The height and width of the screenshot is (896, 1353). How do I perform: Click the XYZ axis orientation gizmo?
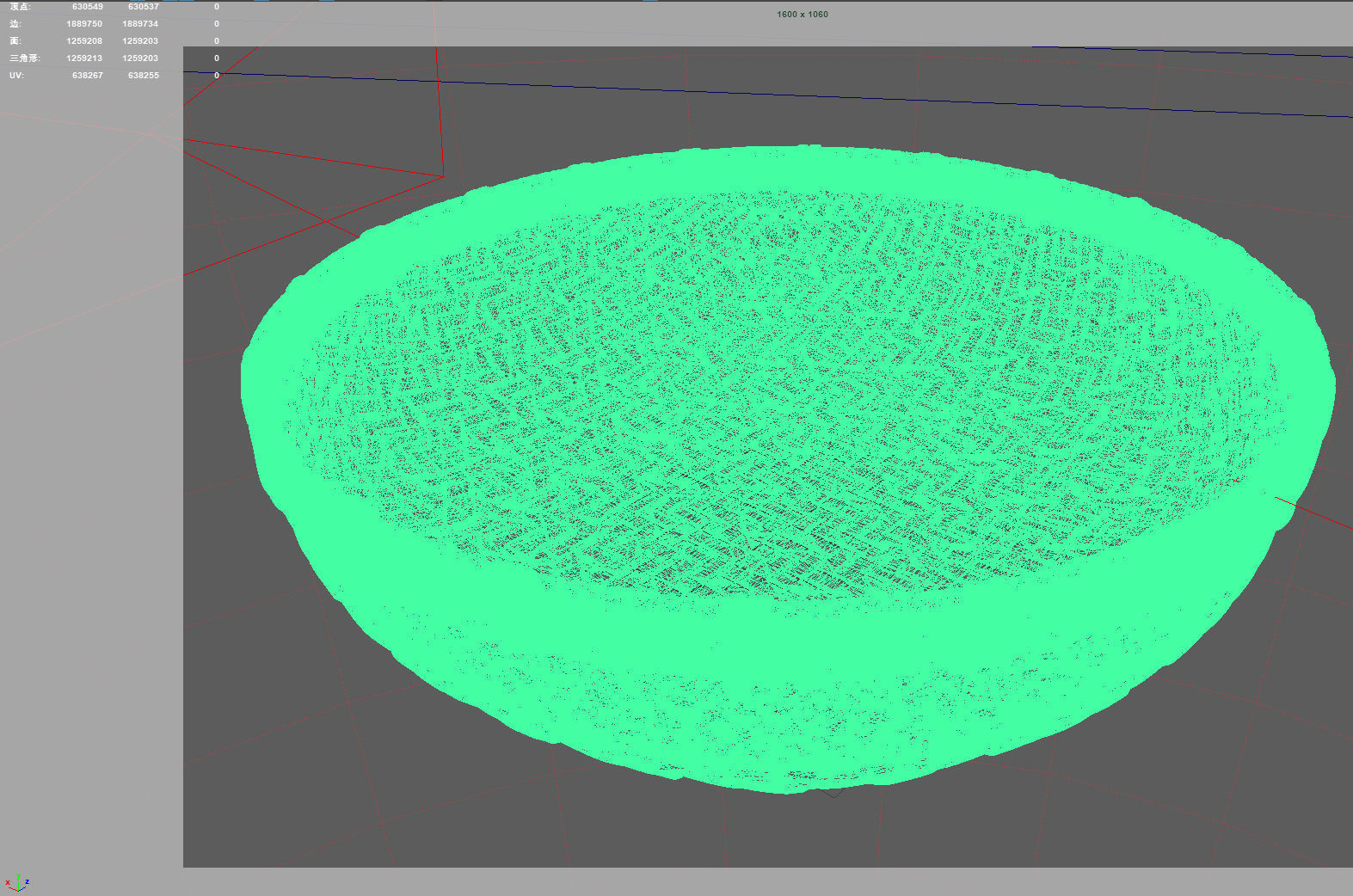16,882
